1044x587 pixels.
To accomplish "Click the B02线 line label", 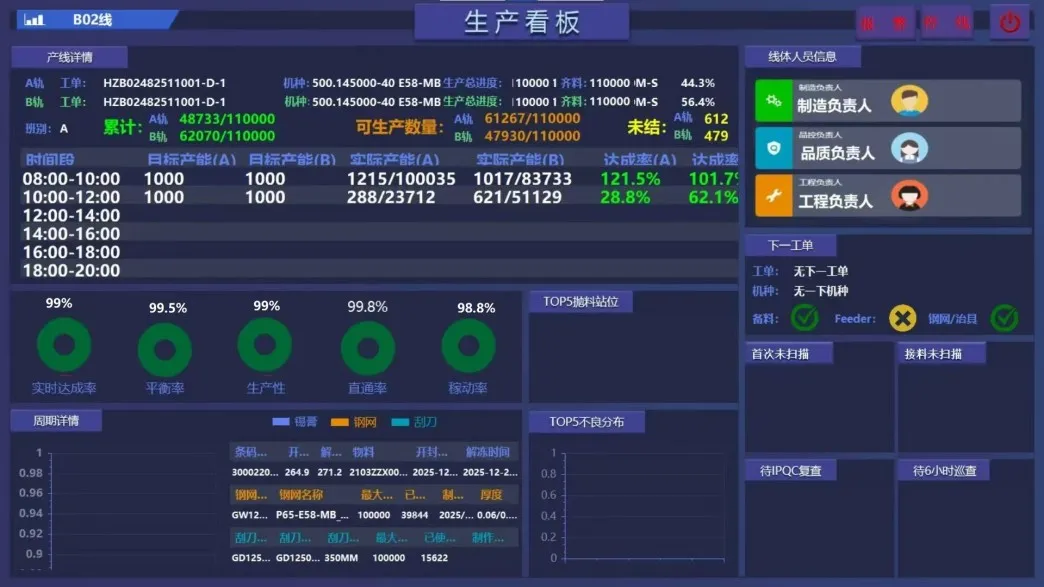I will point(93,20).
